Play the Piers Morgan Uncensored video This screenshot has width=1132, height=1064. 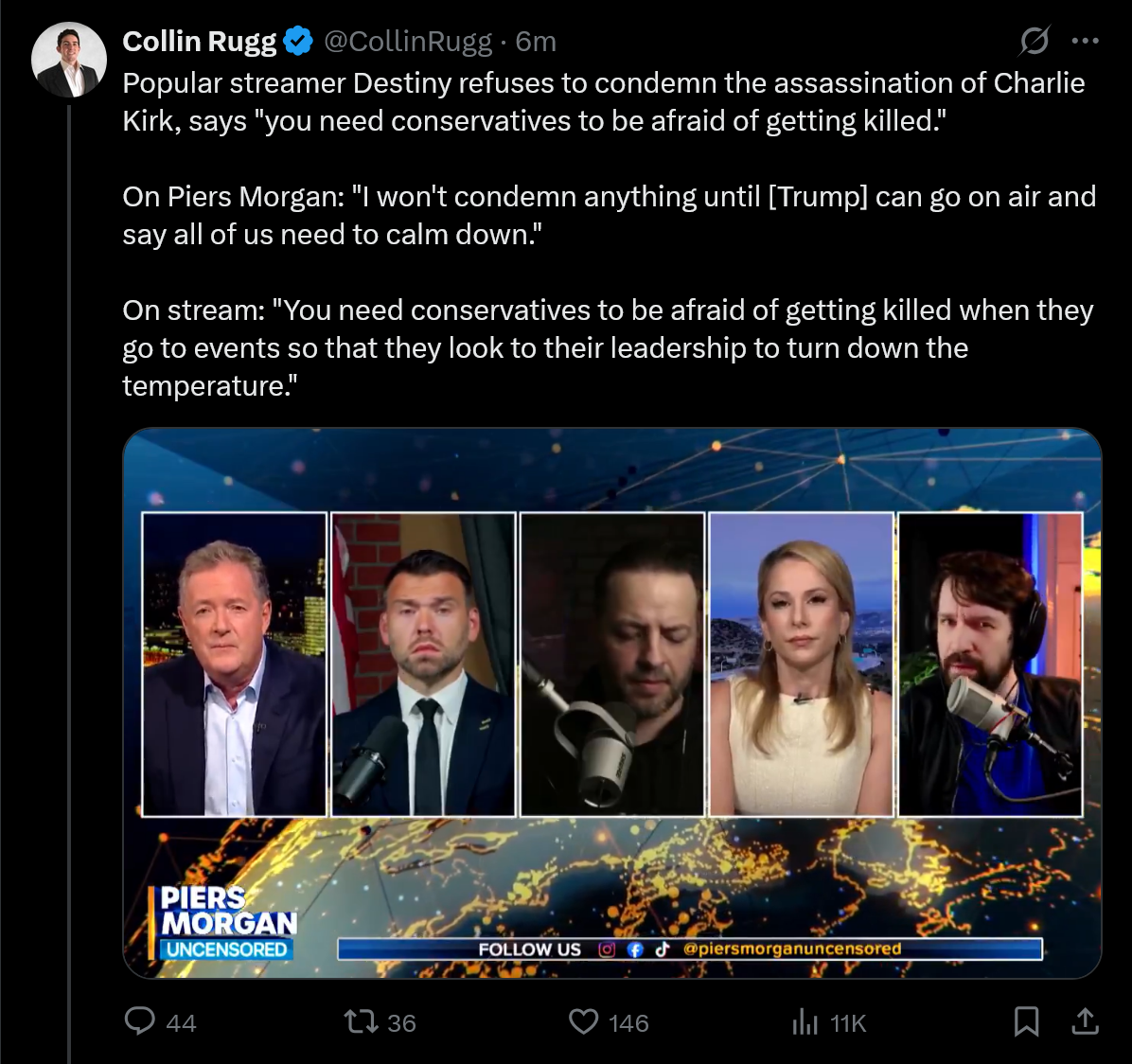click(612, 703)
